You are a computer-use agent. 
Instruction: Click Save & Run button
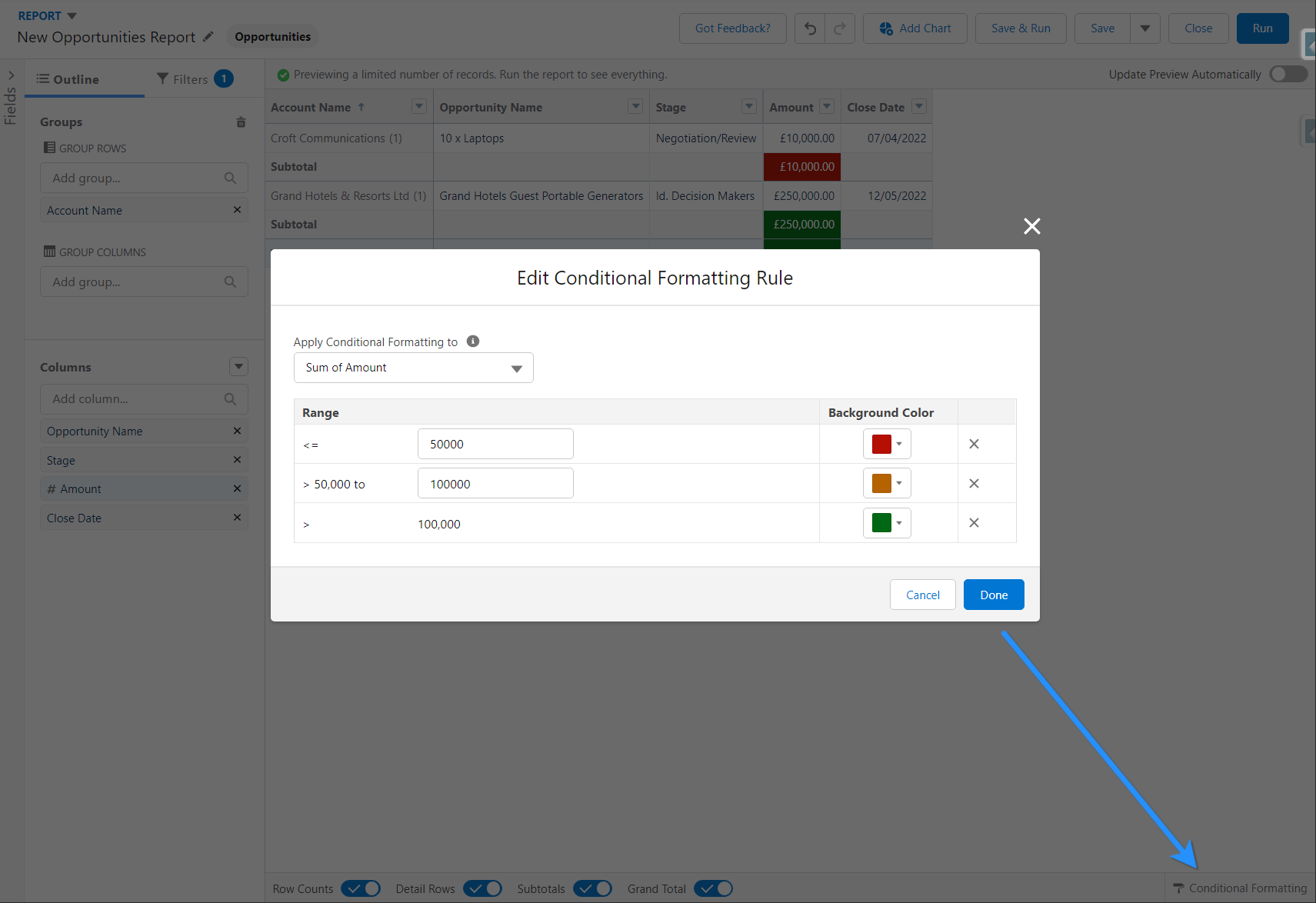tap(1021, 28)
